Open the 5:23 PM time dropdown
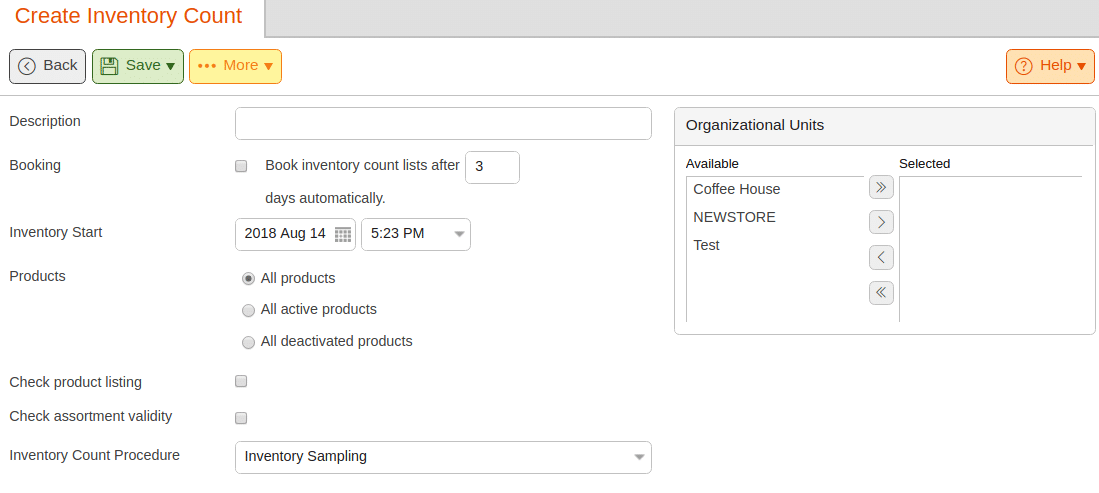Viewport: 1099px width, 493px height. click(416, 234)
